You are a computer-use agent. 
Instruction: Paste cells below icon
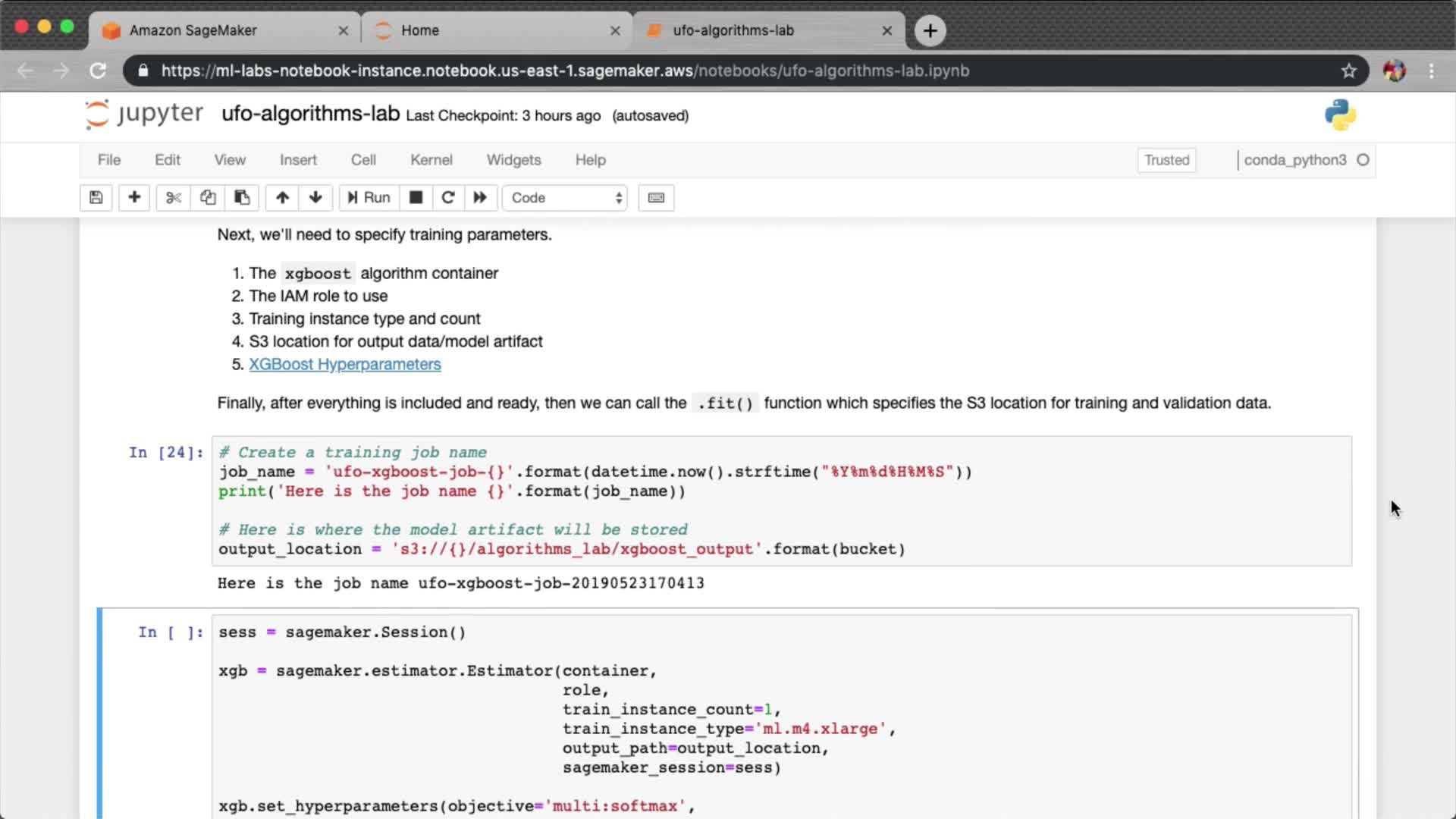tap(242, 198)
